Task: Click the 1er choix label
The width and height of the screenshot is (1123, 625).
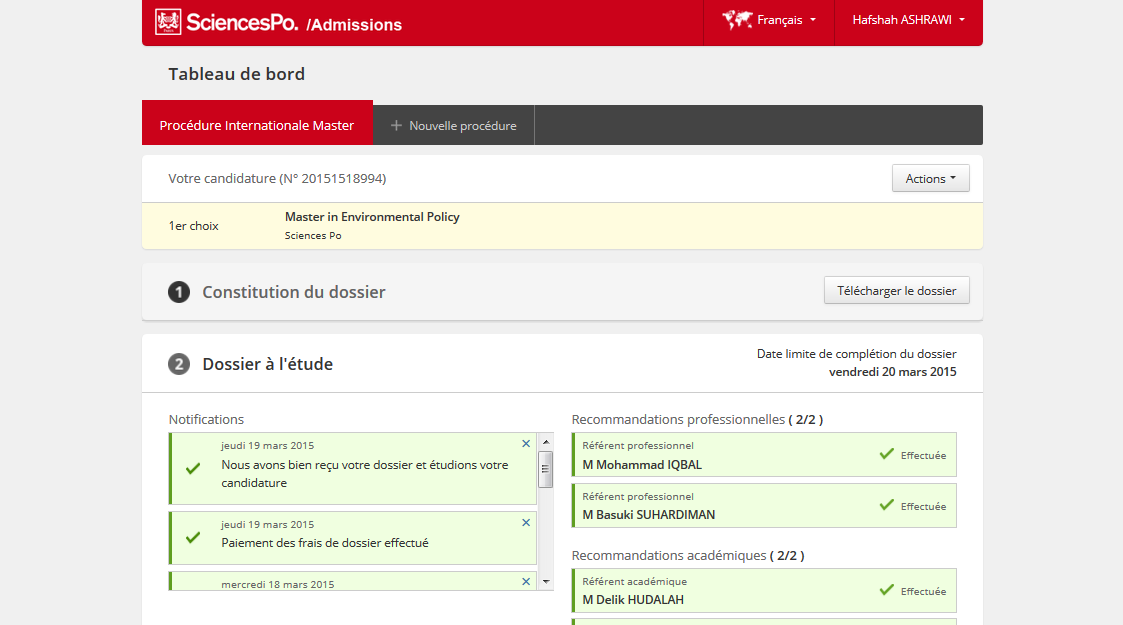Action: click(x=193, y=226)
